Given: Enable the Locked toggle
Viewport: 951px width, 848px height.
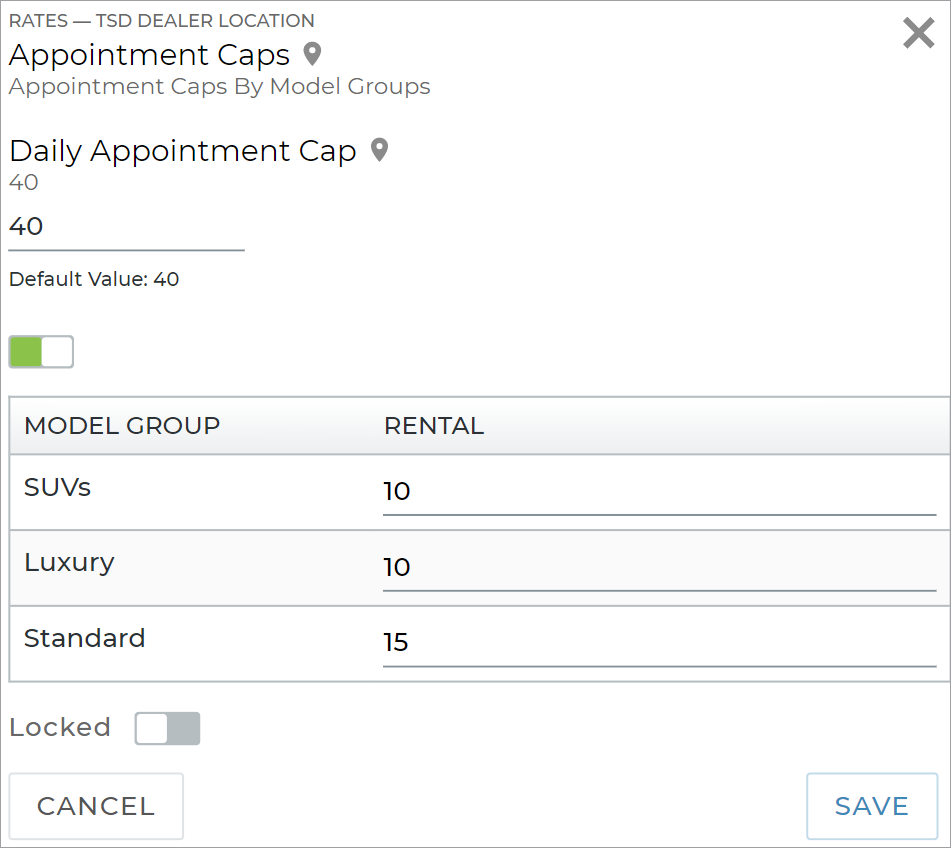Looking at the screenshot, I should coord(167,728).
